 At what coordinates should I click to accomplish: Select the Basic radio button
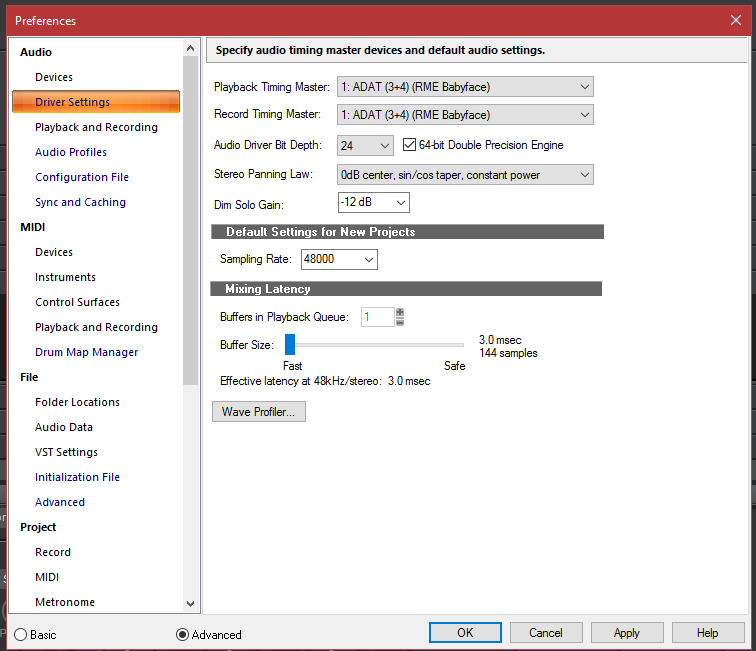coord(20,634)
